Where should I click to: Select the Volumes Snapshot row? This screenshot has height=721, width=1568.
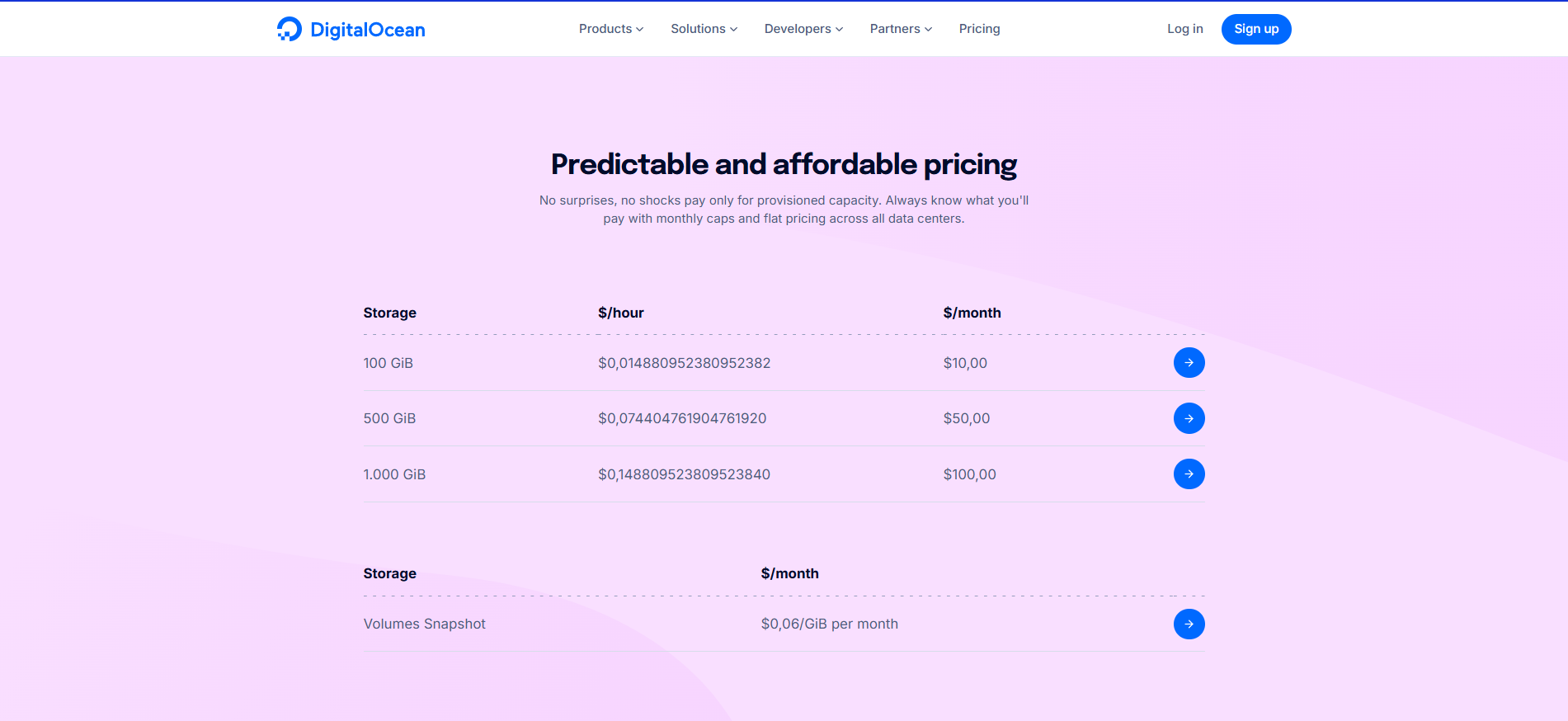click(x=424, y=624)
